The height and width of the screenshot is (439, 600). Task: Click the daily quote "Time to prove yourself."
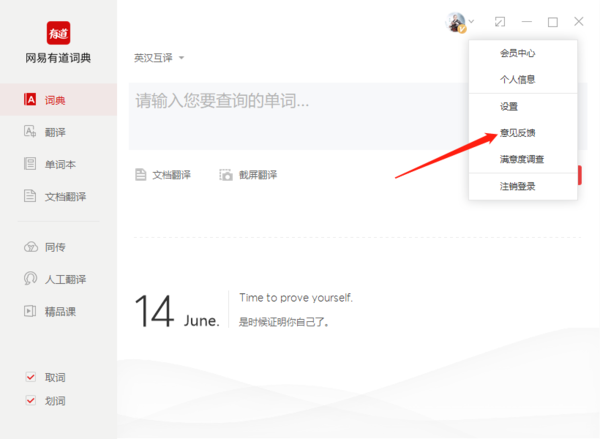296,297
